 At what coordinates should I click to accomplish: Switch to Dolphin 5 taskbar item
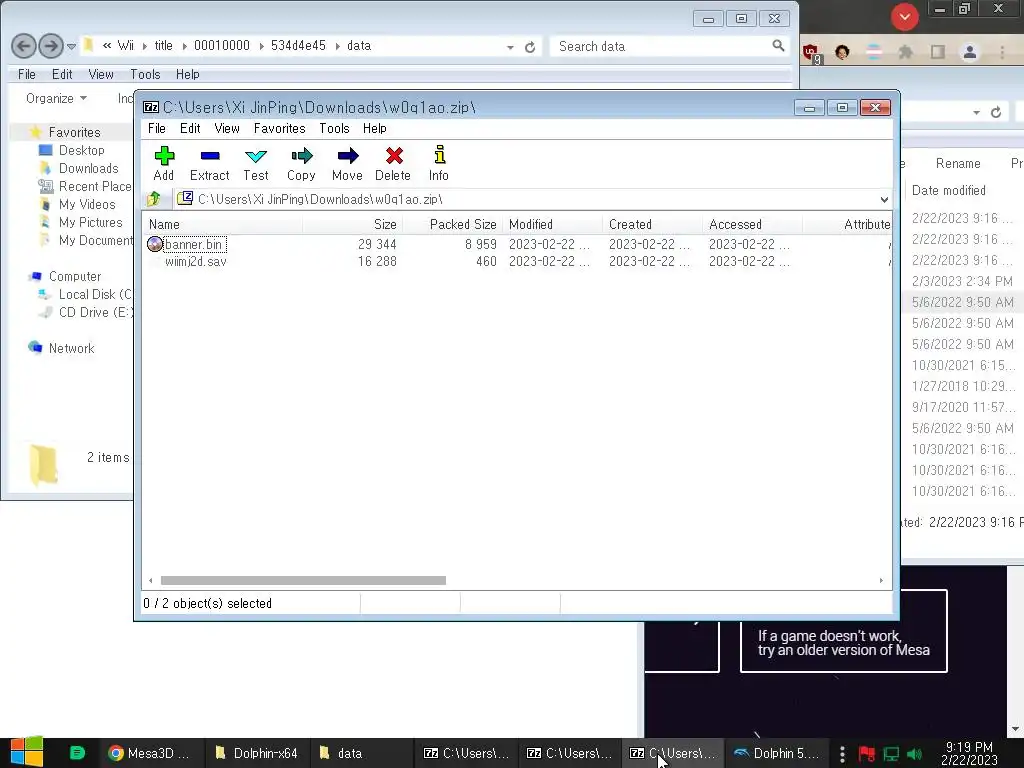pos(776,753)
